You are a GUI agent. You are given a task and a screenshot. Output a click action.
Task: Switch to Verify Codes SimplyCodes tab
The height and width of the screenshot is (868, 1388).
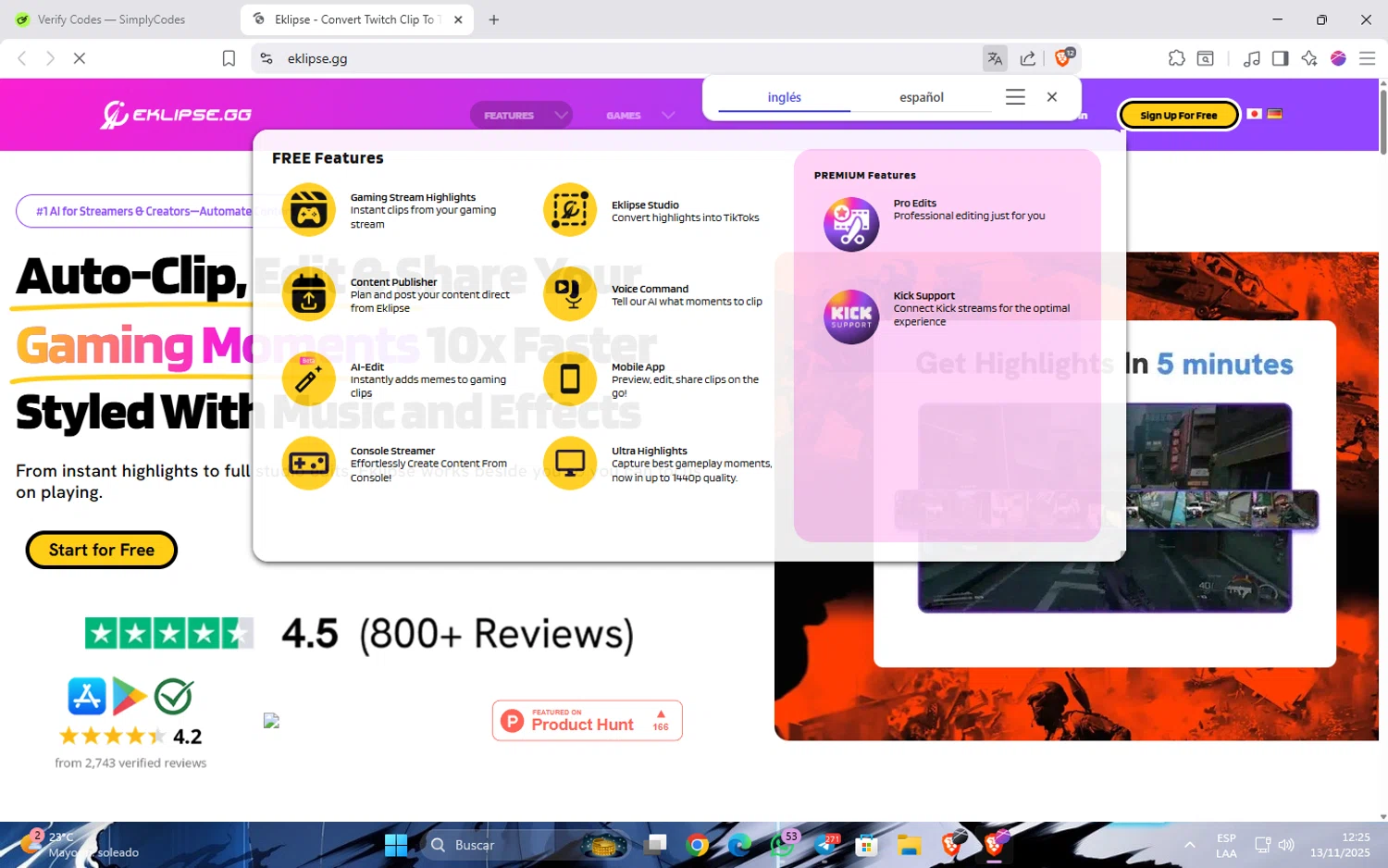(111, 19)
